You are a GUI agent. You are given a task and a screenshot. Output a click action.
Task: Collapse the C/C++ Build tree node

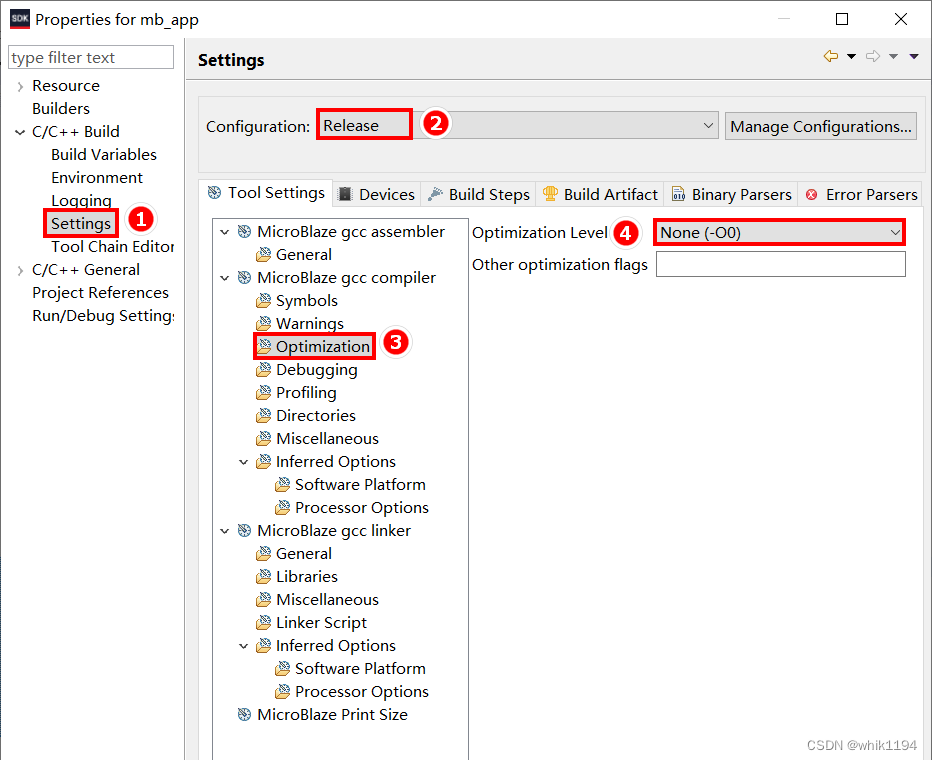pos(20,133)
